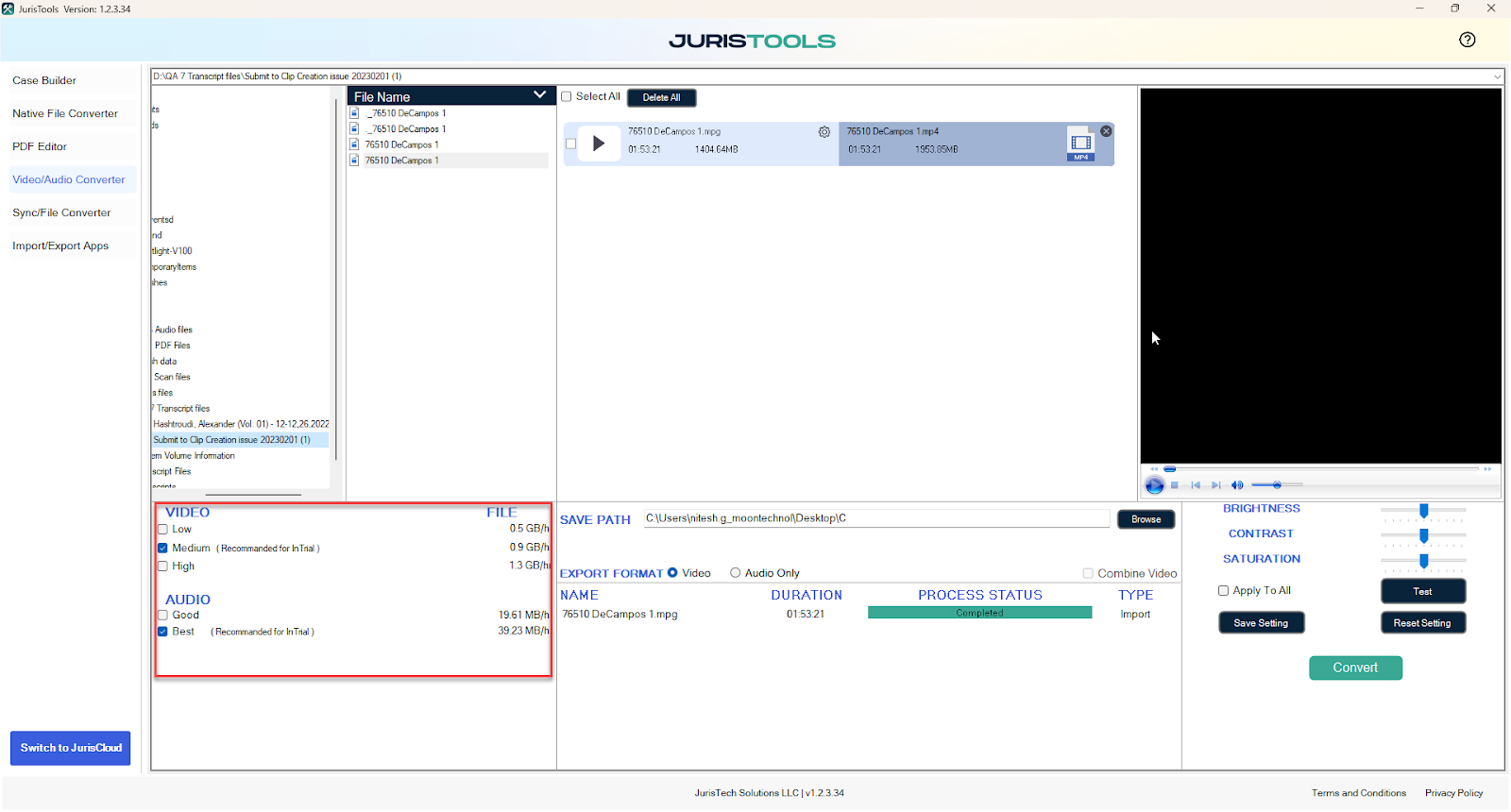Screen dimensions: 1511x812
Task: Enable Good audio quality
Action: click(162, 615)
